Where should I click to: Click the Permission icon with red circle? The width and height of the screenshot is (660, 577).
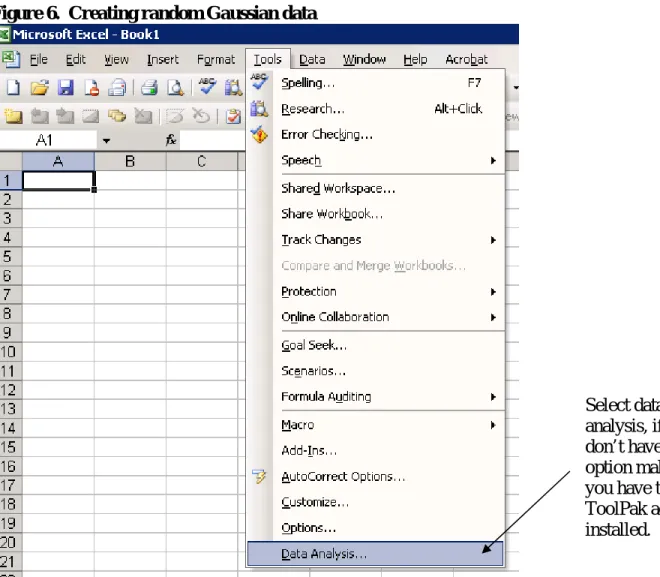pyautogui.click(x=92, y=88)
